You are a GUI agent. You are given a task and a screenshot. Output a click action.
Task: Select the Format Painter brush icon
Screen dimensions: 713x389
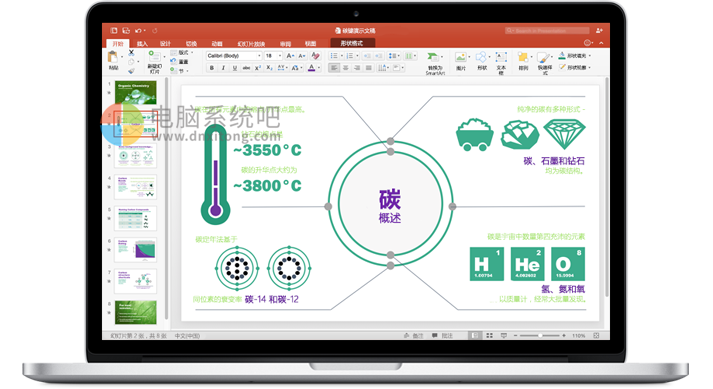click(131, 71)
